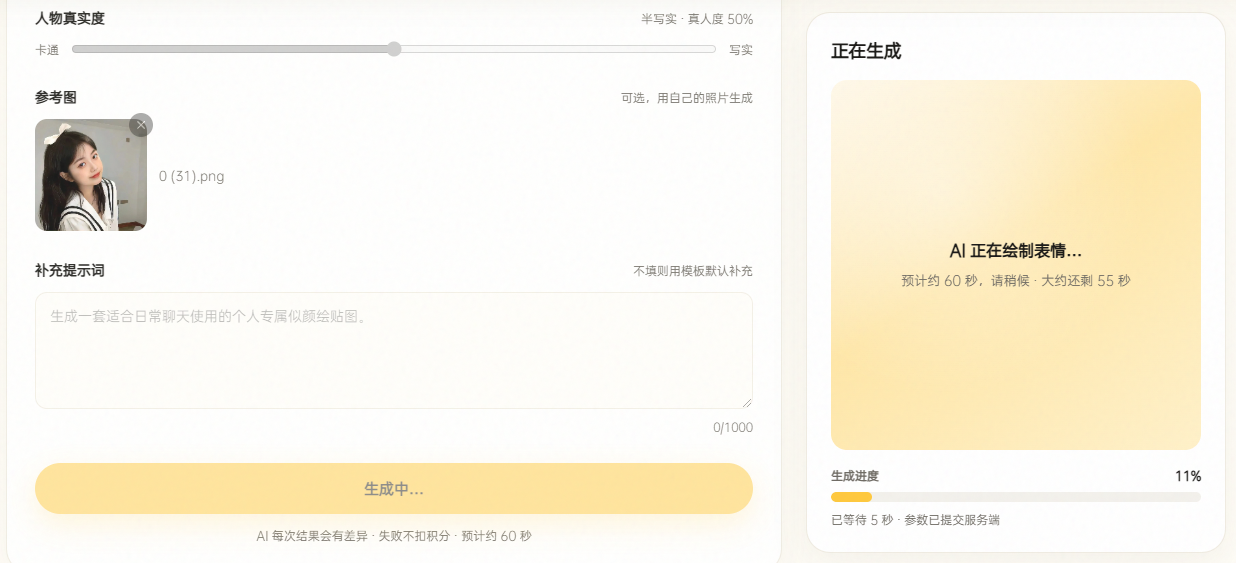Screen dimensions: 1236x563
Task: Remove the reference image with the X icon
Action: 141,125
